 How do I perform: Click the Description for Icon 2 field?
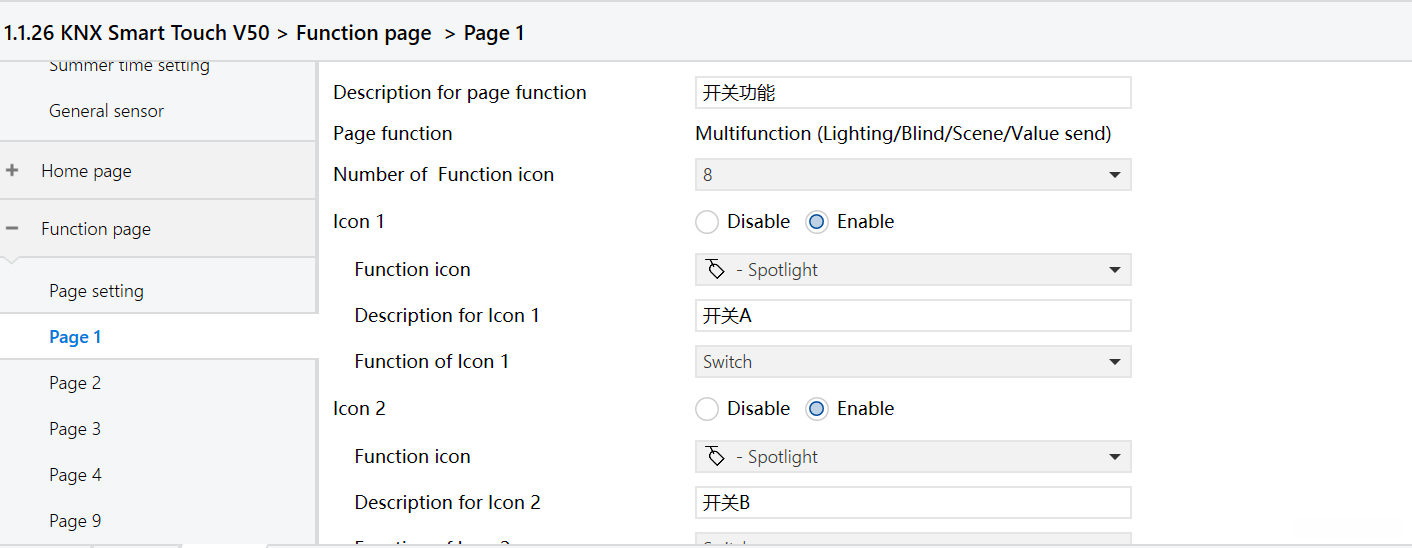(912, 502)
